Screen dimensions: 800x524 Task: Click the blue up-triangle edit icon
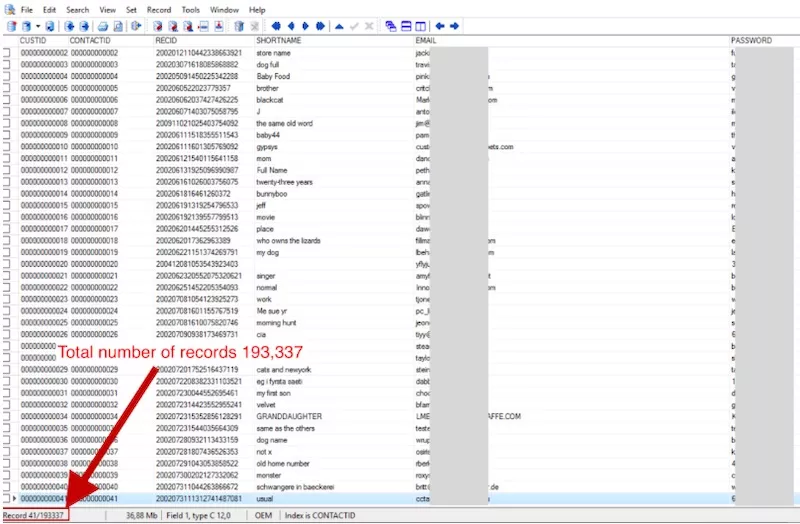pyautogui.click(x=339, y=27)
